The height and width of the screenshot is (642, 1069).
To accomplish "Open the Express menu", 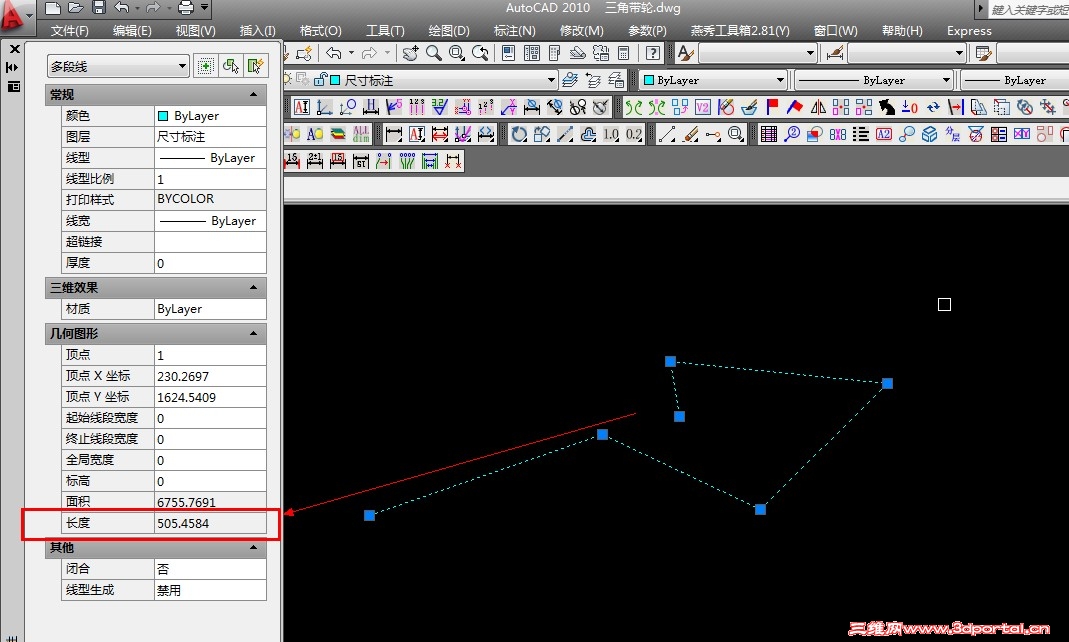I will [x=969, y=31].
